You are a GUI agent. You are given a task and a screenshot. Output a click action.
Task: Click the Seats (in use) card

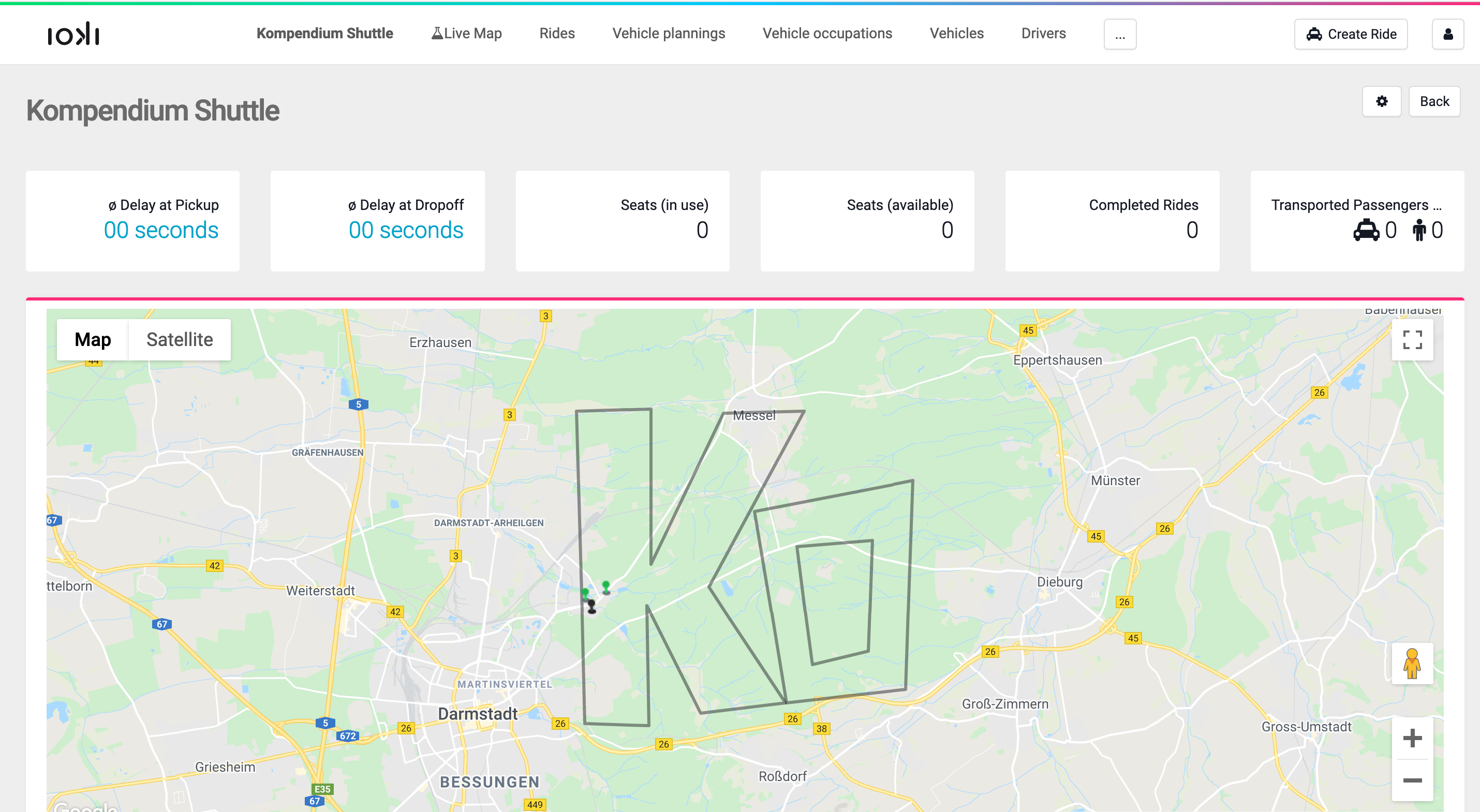tap(622, 221)
